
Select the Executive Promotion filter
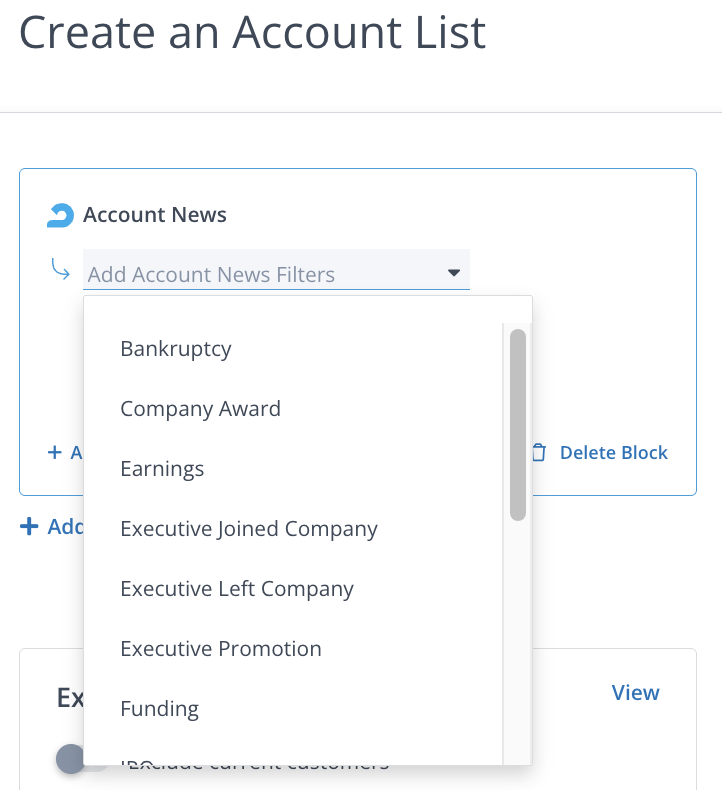(221, 649)
